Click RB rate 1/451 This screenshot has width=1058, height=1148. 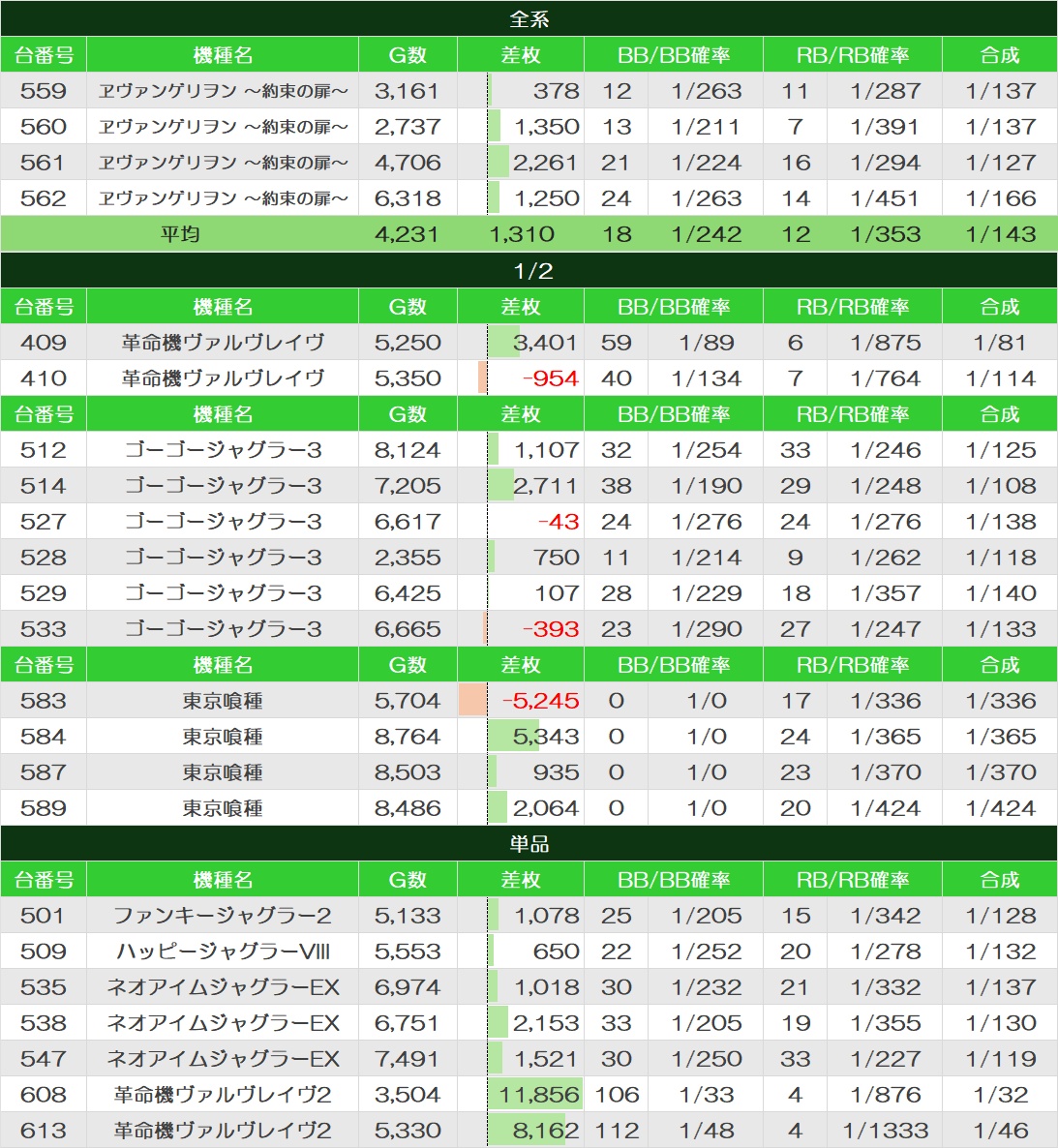point(885,198)
